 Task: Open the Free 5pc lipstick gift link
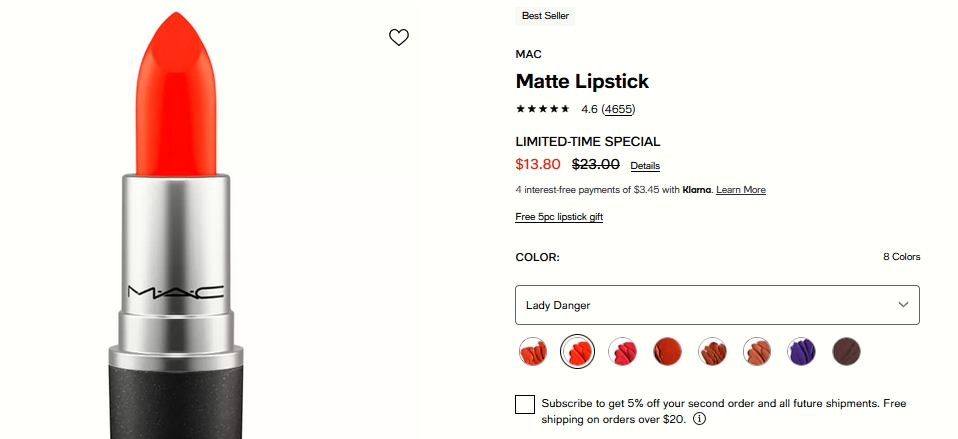(559, 217)
